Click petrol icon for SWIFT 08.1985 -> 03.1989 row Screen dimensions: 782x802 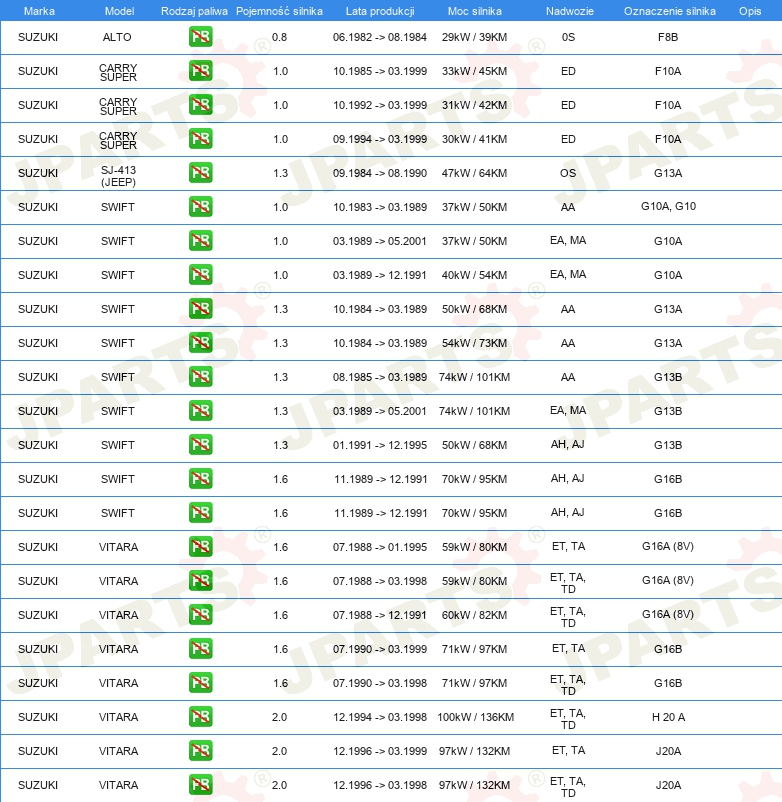200,377
